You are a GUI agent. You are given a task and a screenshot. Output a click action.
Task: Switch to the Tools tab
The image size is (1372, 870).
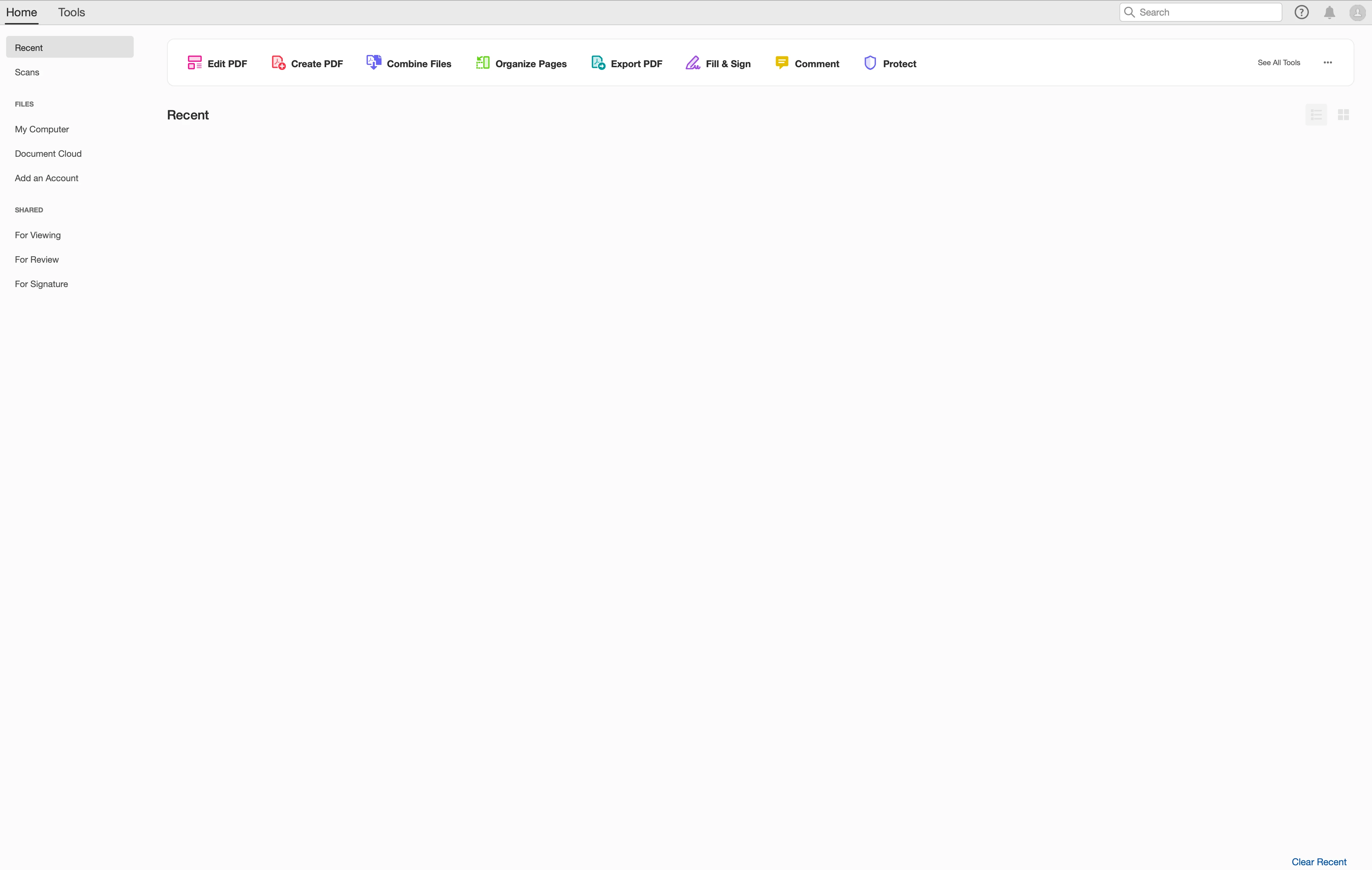pos(71,13)
